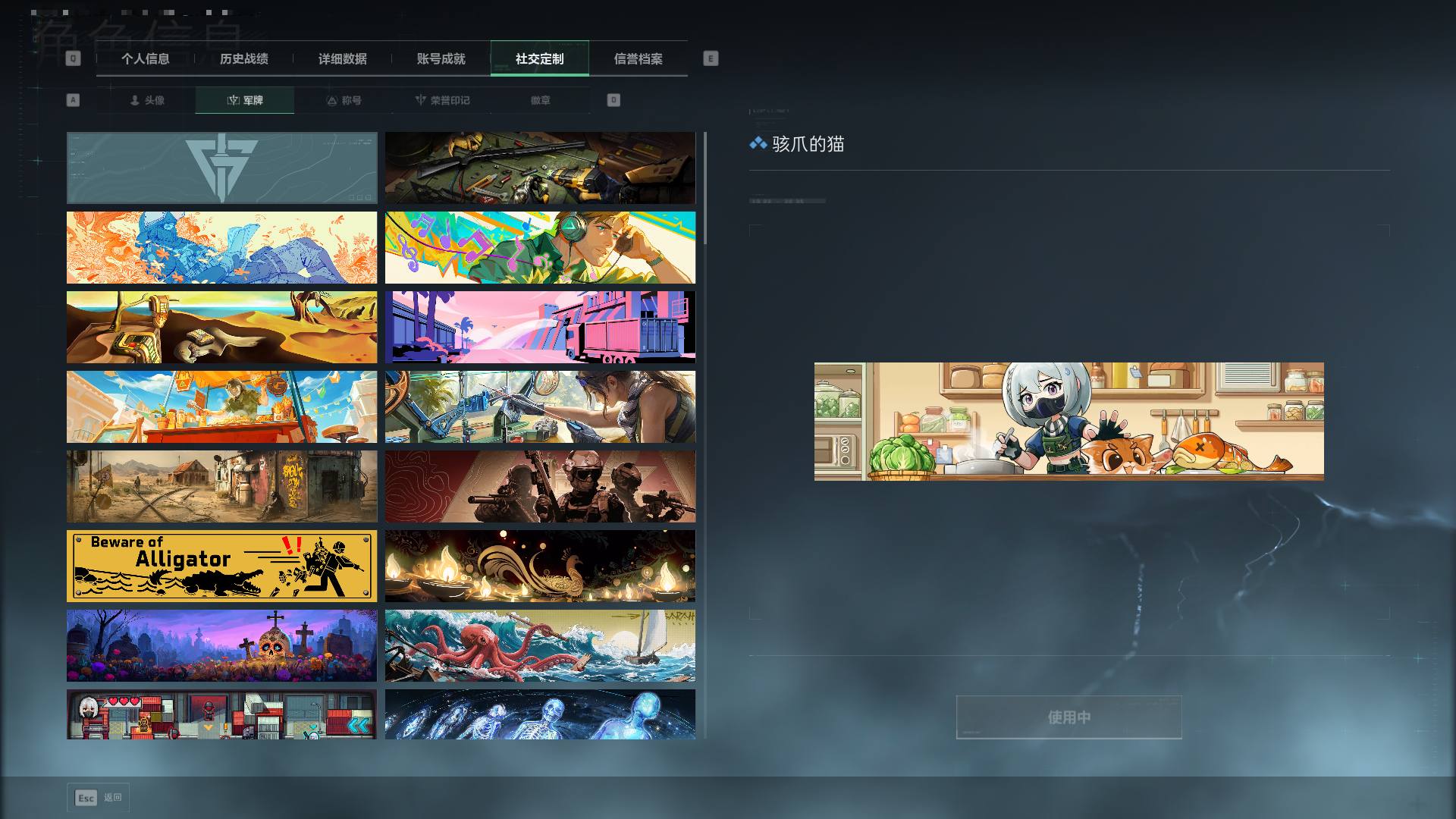Screen dimensions: 1456x819
Task: Switch to the 历史战绩 tab
Action: pyautogui.click(x=243, y=58)
